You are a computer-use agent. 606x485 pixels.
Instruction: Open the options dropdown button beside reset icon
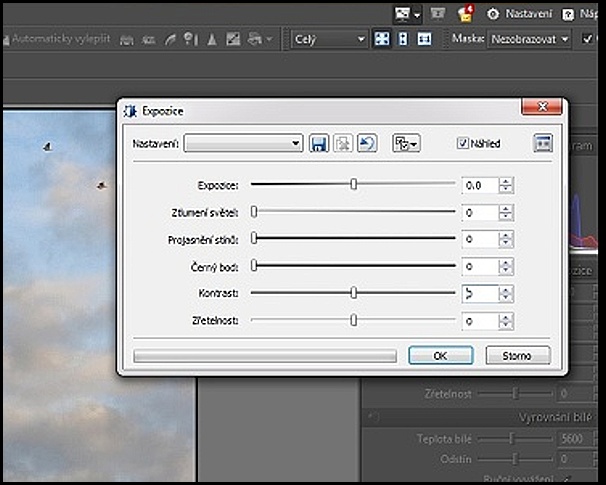point(405,144)
